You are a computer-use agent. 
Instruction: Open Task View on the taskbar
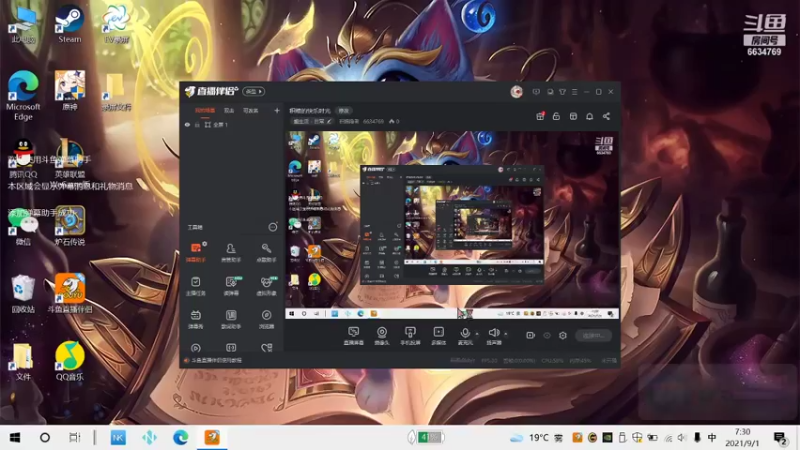[x=74, y=437]
